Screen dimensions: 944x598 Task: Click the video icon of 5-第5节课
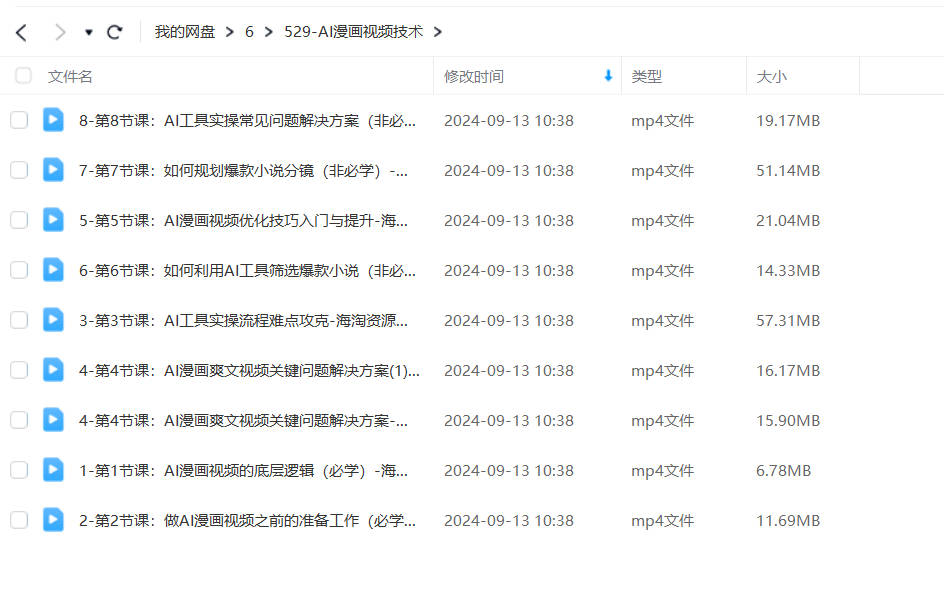53,220
